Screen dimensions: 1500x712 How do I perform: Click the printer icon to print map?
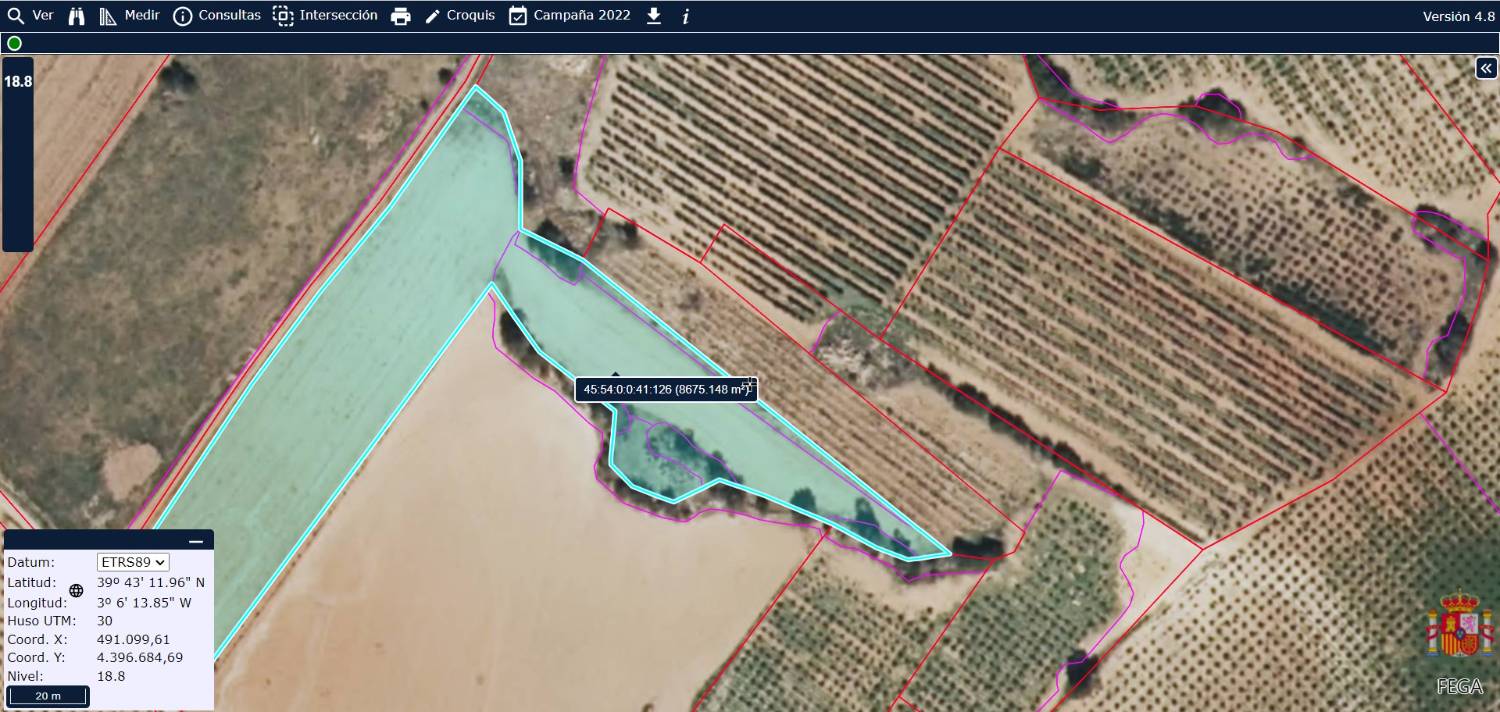[401, 16]
